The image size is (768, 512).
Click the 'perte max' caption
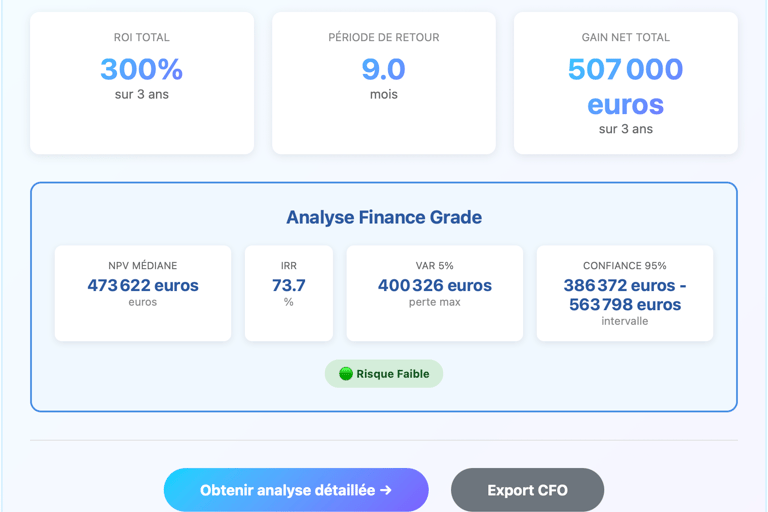tap(434, 302)
